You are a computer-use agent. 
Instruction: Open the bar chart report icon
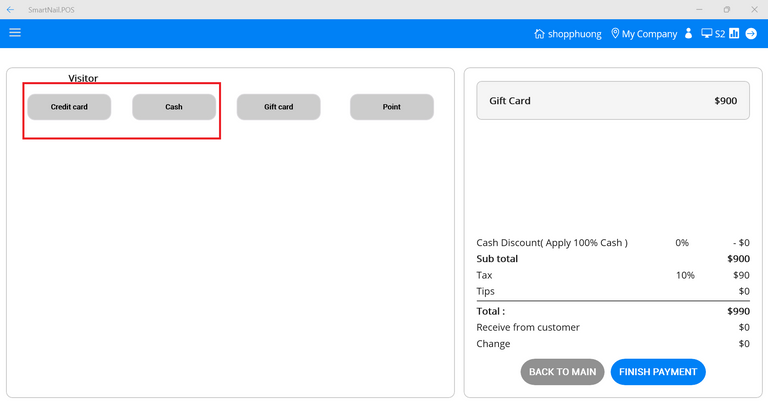734,34
